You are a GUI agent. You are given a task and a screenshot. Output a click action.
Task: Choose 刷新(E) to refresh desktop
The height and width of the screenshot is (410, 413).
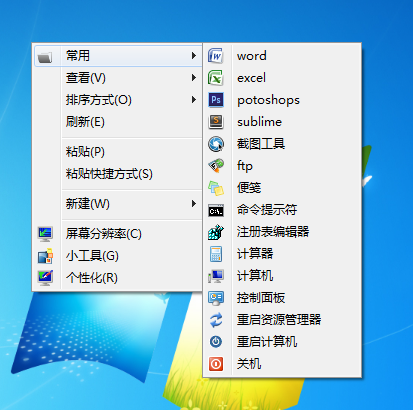pos(118,122)
